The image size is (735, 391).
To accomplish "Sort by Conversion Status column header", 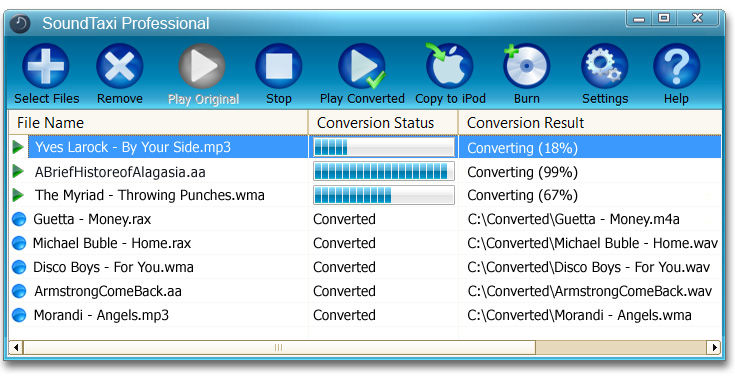I will [383, 123].
